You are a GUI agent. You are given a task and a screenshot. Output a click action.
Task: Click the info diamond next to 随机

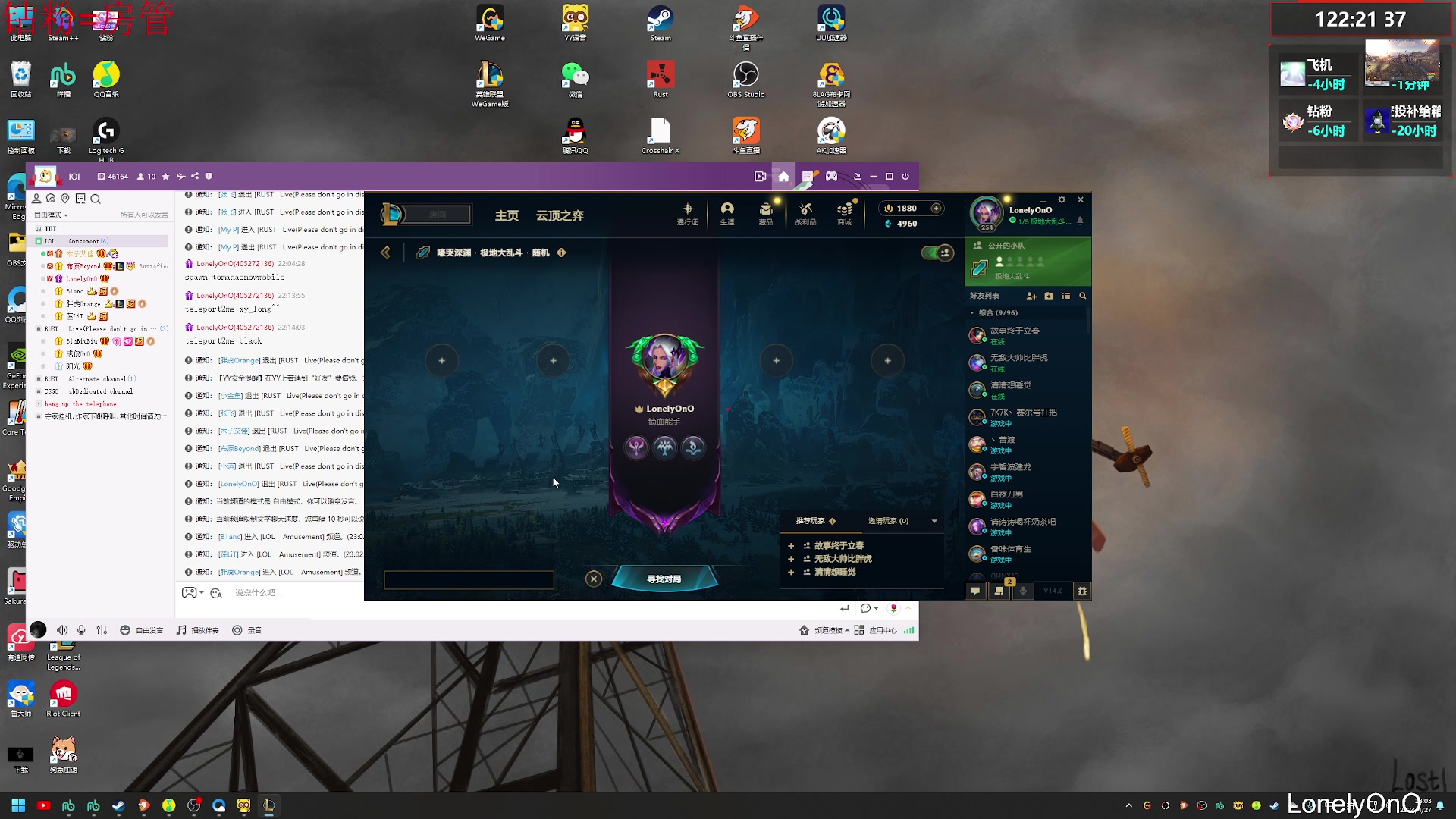point(561,253)
